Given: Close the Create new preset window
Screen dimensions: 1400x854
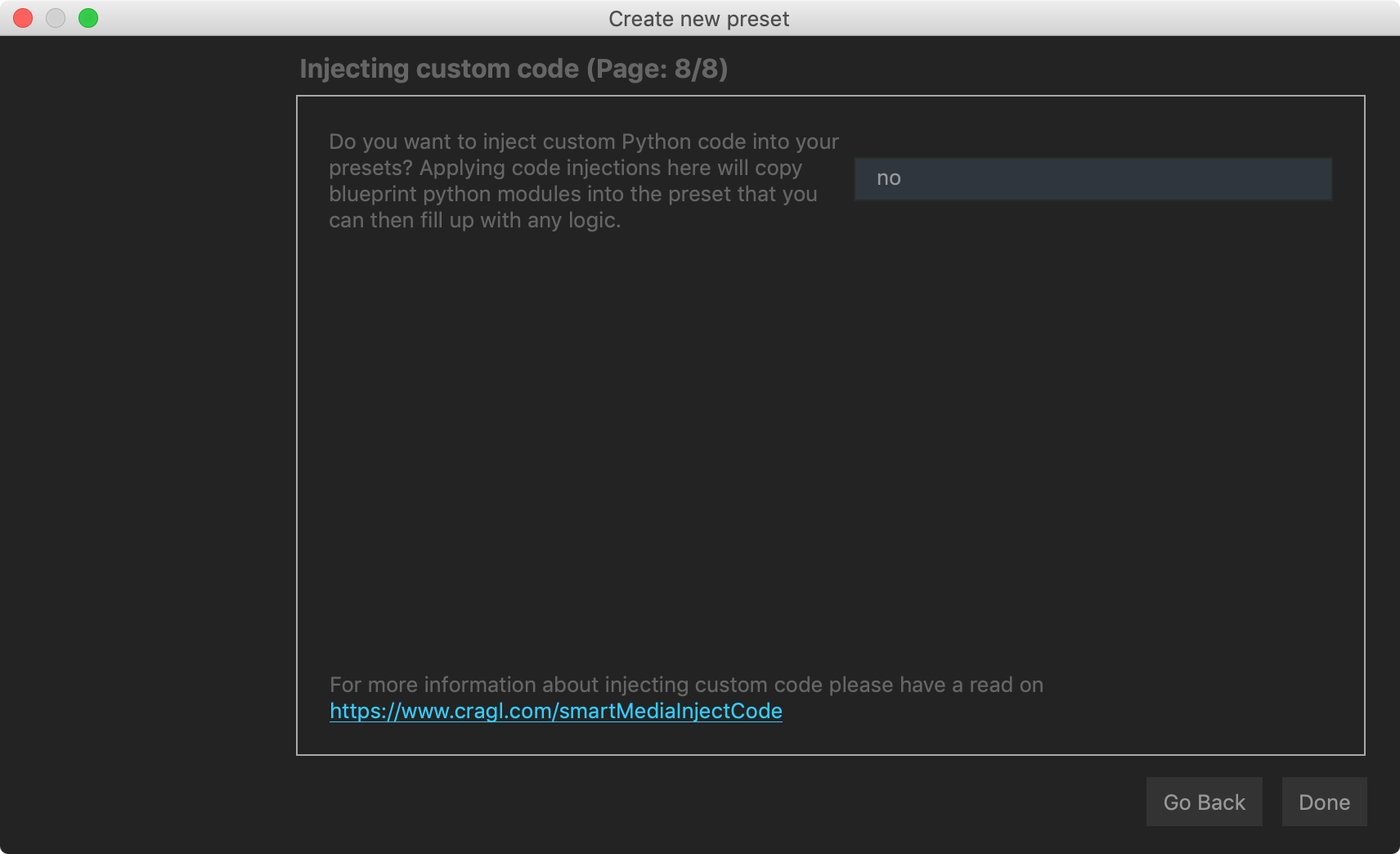Looking at the screenshot, I should pyautogui.click(x=23, y=18).
